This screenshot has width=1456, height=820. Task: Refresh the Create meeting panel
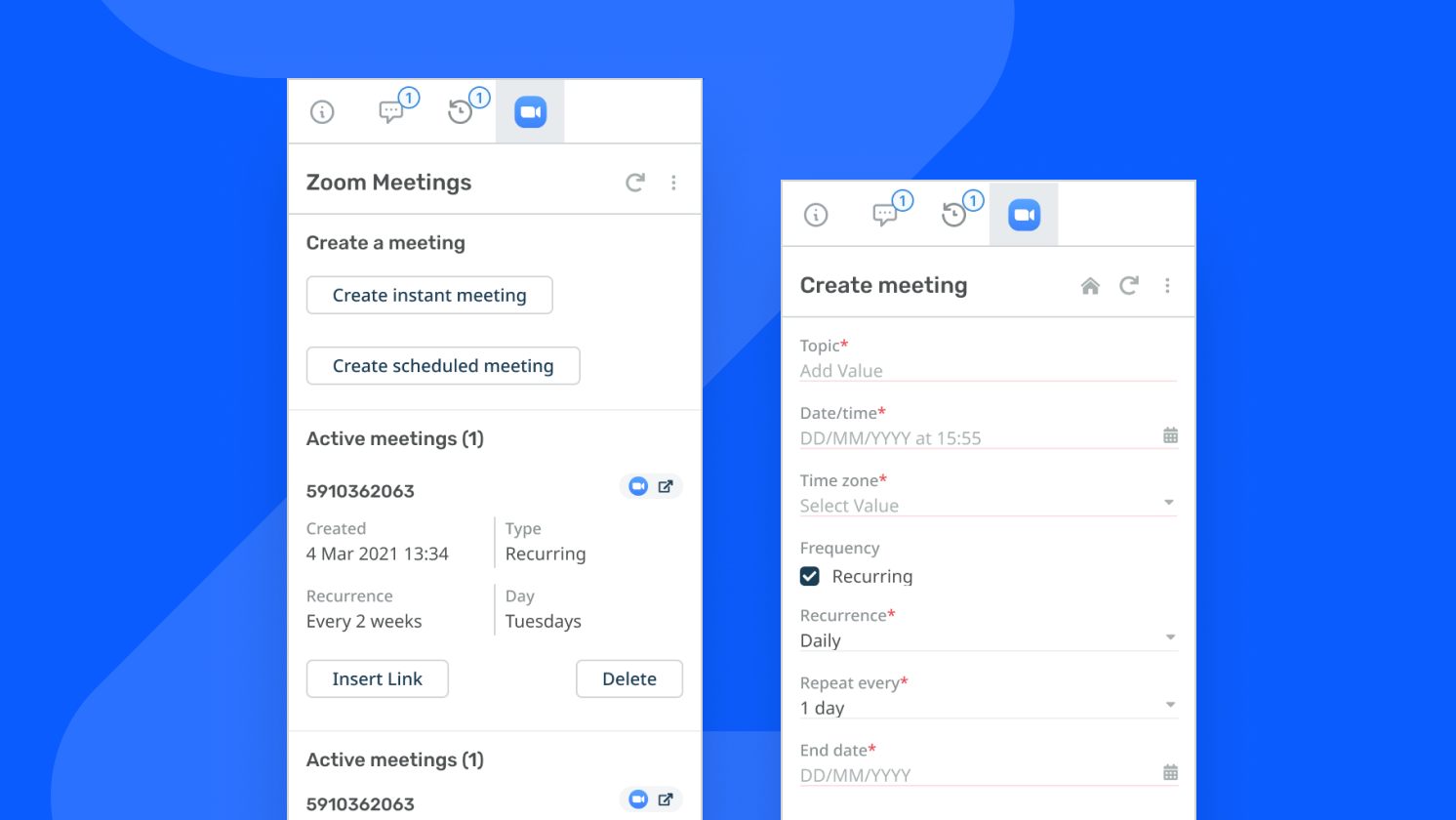(x=1129, y=285)
